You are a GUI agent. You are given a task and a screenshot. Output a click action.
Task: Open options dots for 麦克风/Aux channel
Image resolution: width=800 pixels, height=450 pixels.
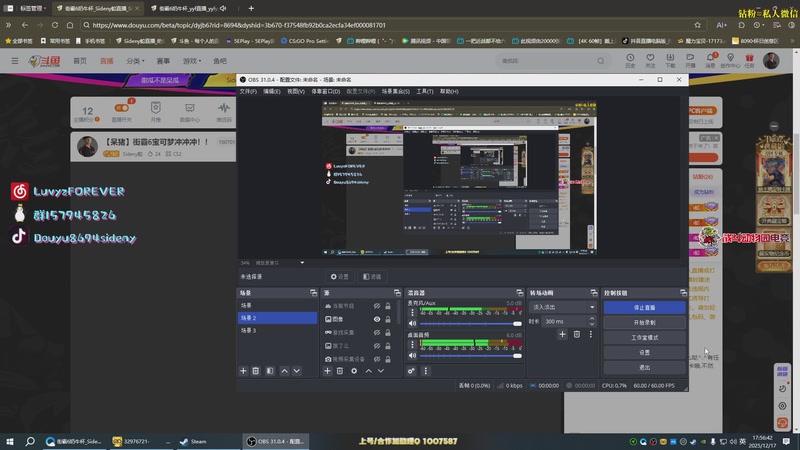(x=412, y=313)
